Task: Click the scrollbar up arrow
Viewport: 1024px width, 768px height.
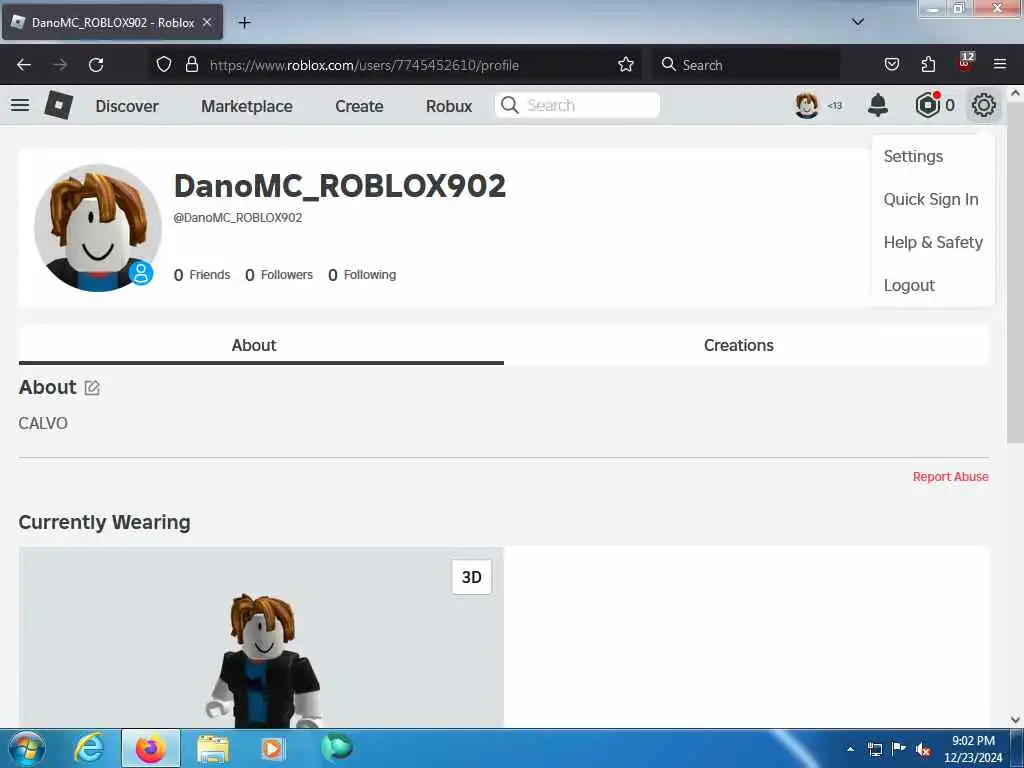Action: [x=1015, y=93]
